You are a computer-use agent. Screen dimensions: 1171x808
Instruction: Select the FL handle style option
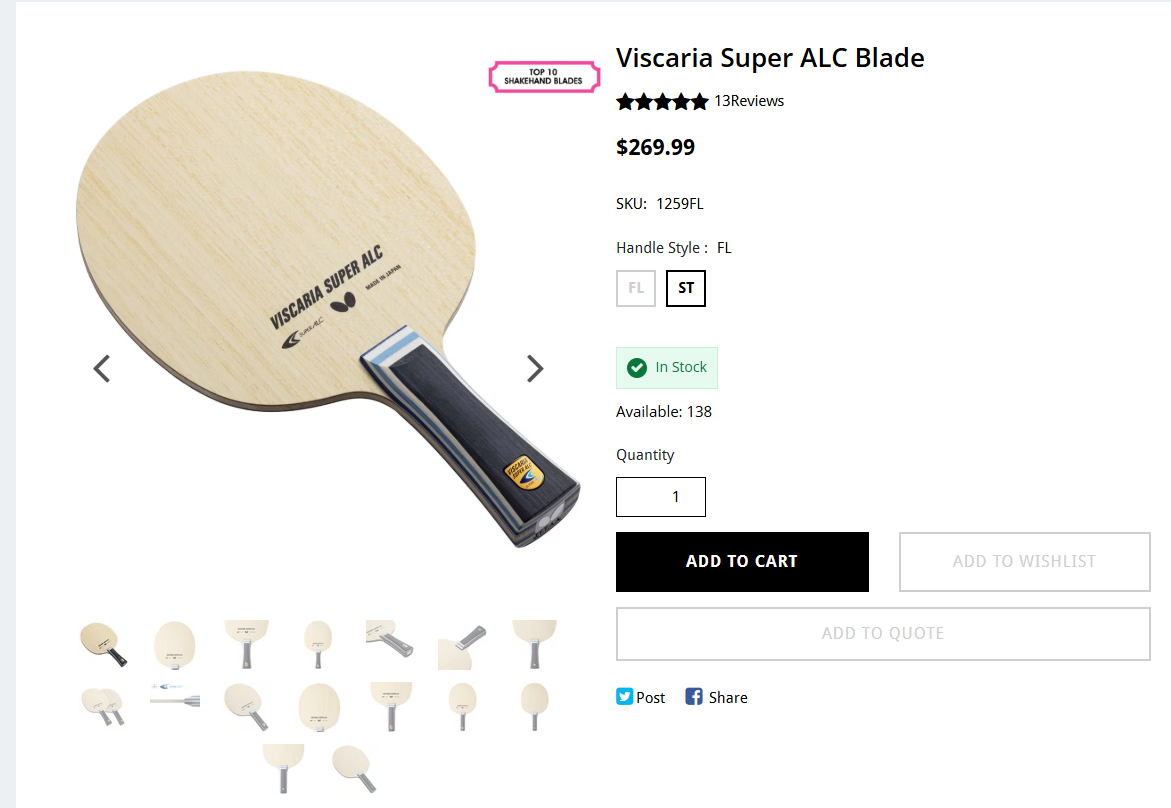[636, 289]
